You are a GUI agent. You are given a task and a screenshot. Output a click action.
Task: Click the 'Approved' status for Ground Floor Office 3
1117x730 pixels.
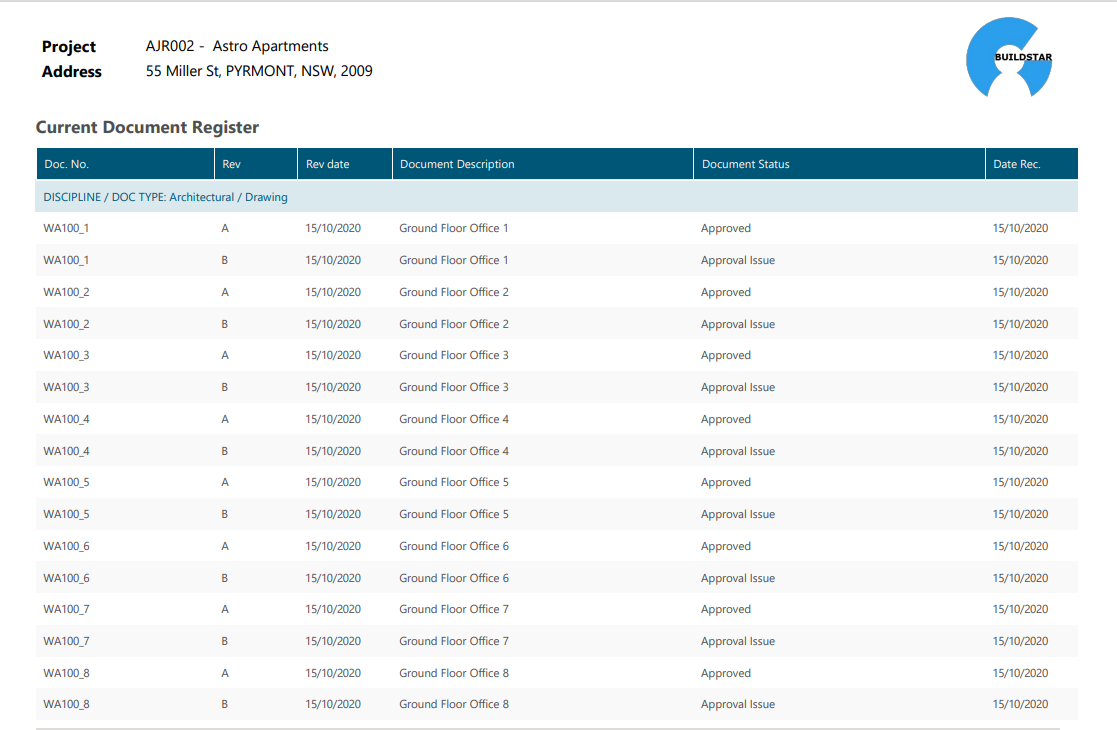(726, 356)
